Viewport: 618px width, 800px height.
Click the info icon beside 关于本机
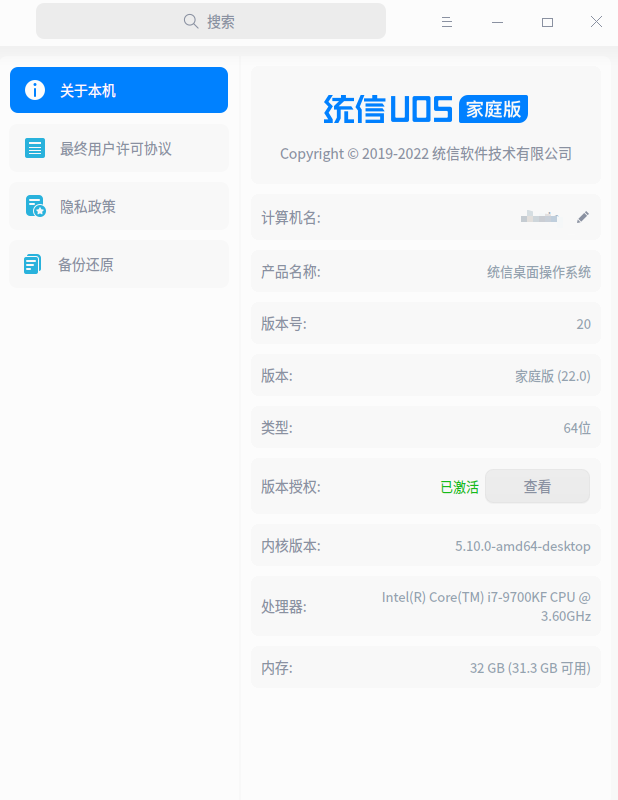click(x=35, y=90)
